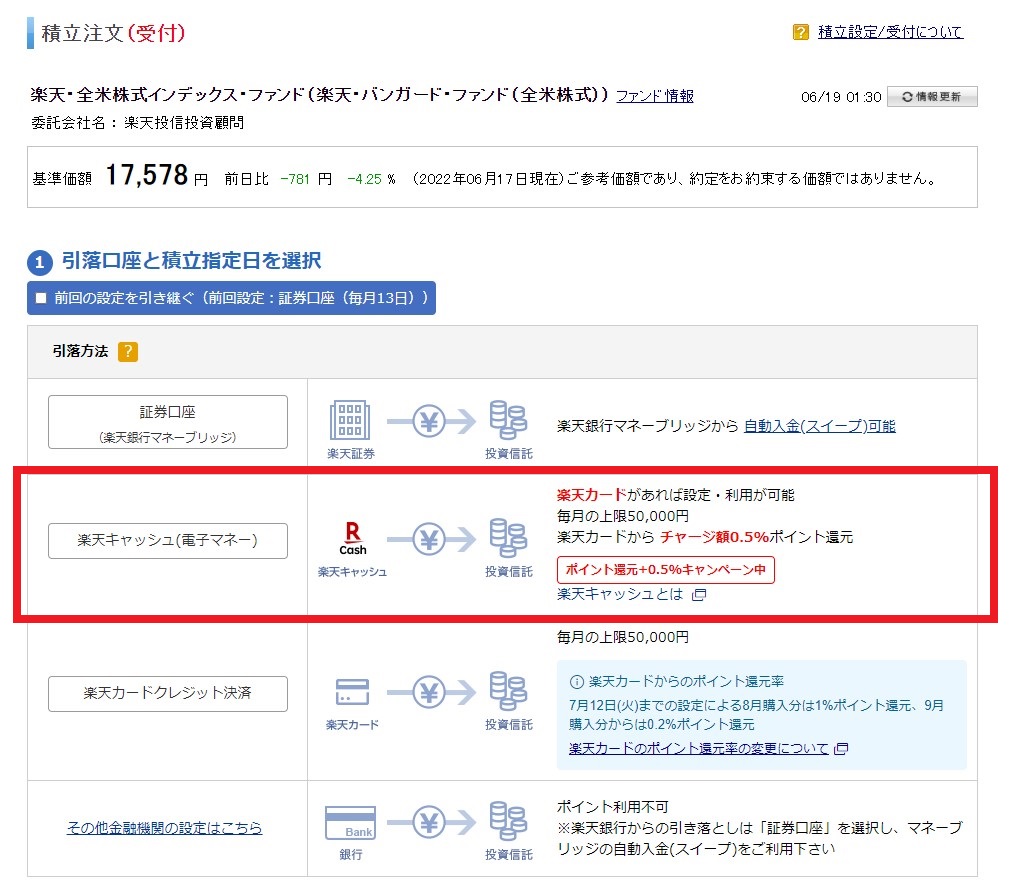The height and width of the screenshot is (892, 1014).
Task: Click the yen arrow icon in the 銀行 row
Action: 431,823
